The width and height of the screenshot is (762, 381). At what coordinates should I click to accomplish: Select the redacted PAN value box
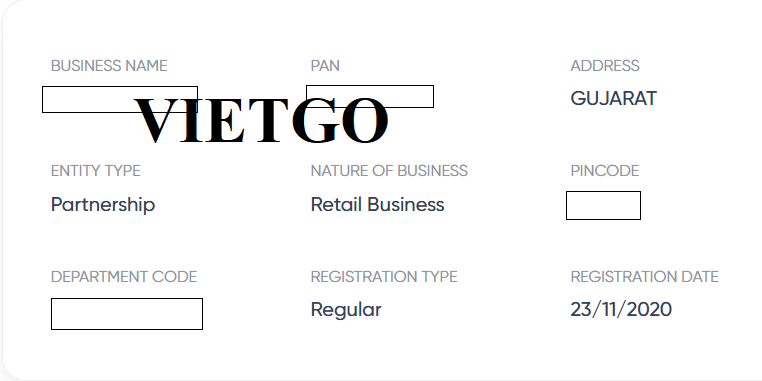(x=370, y=96)
